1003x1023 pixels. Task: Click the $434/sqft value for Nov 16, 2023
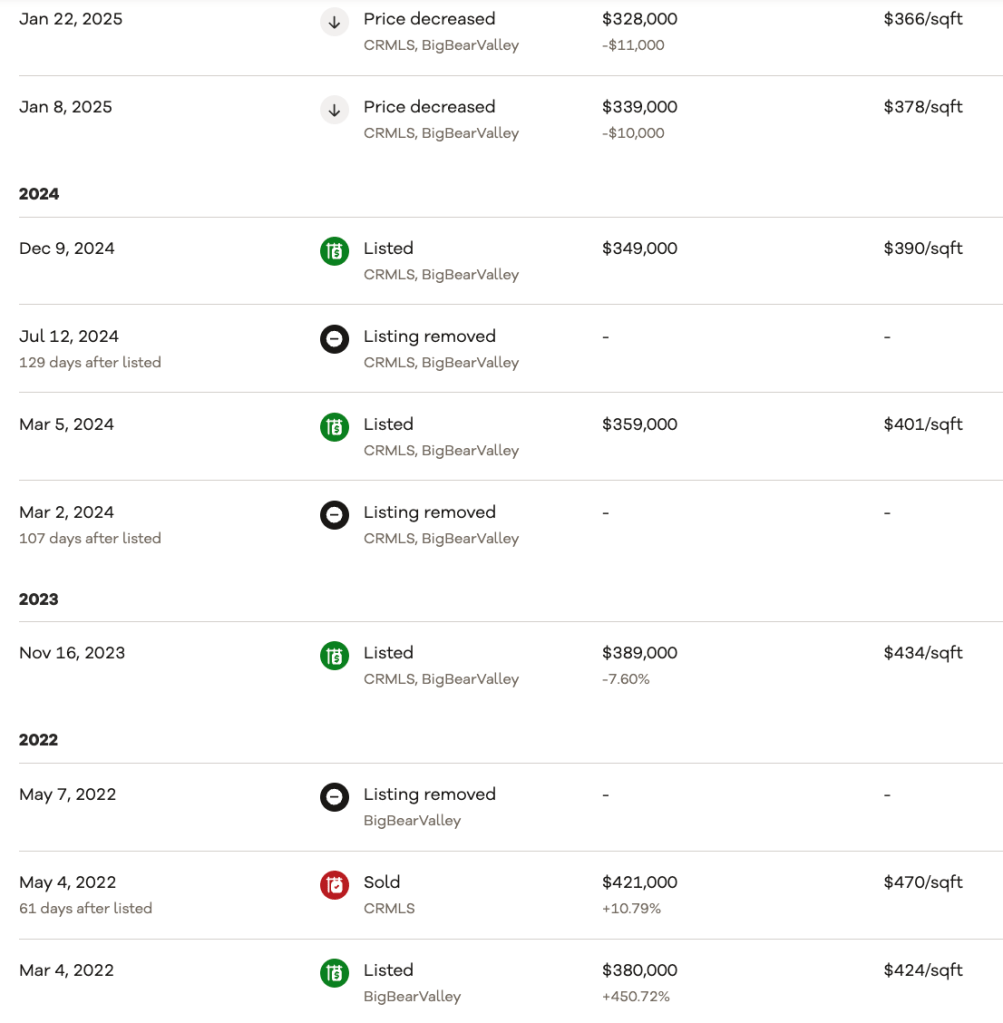tap(922, 653)
